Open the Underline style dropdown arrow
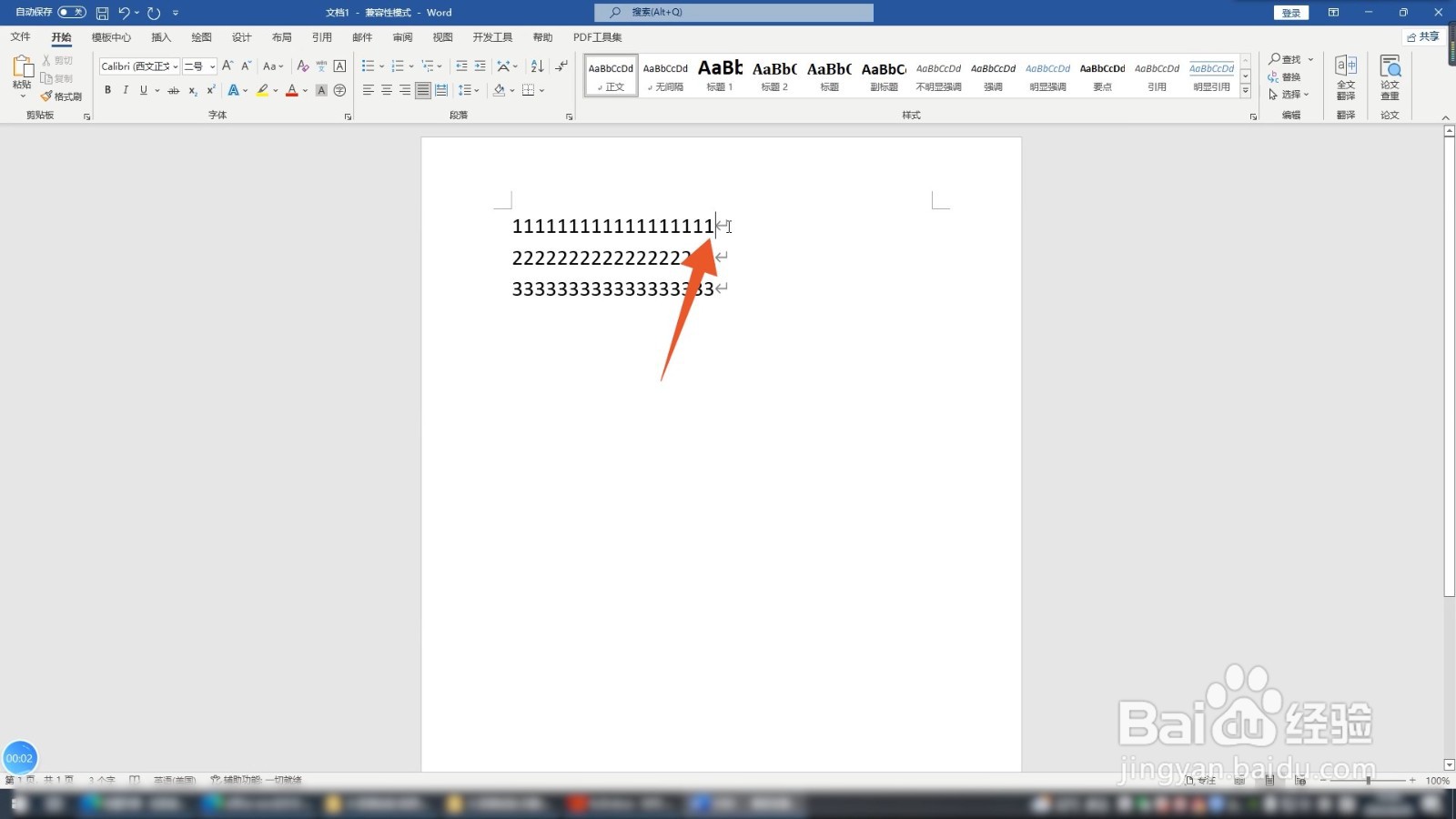This screenshot has height=819, width=1456. click(x=157, y=90)
